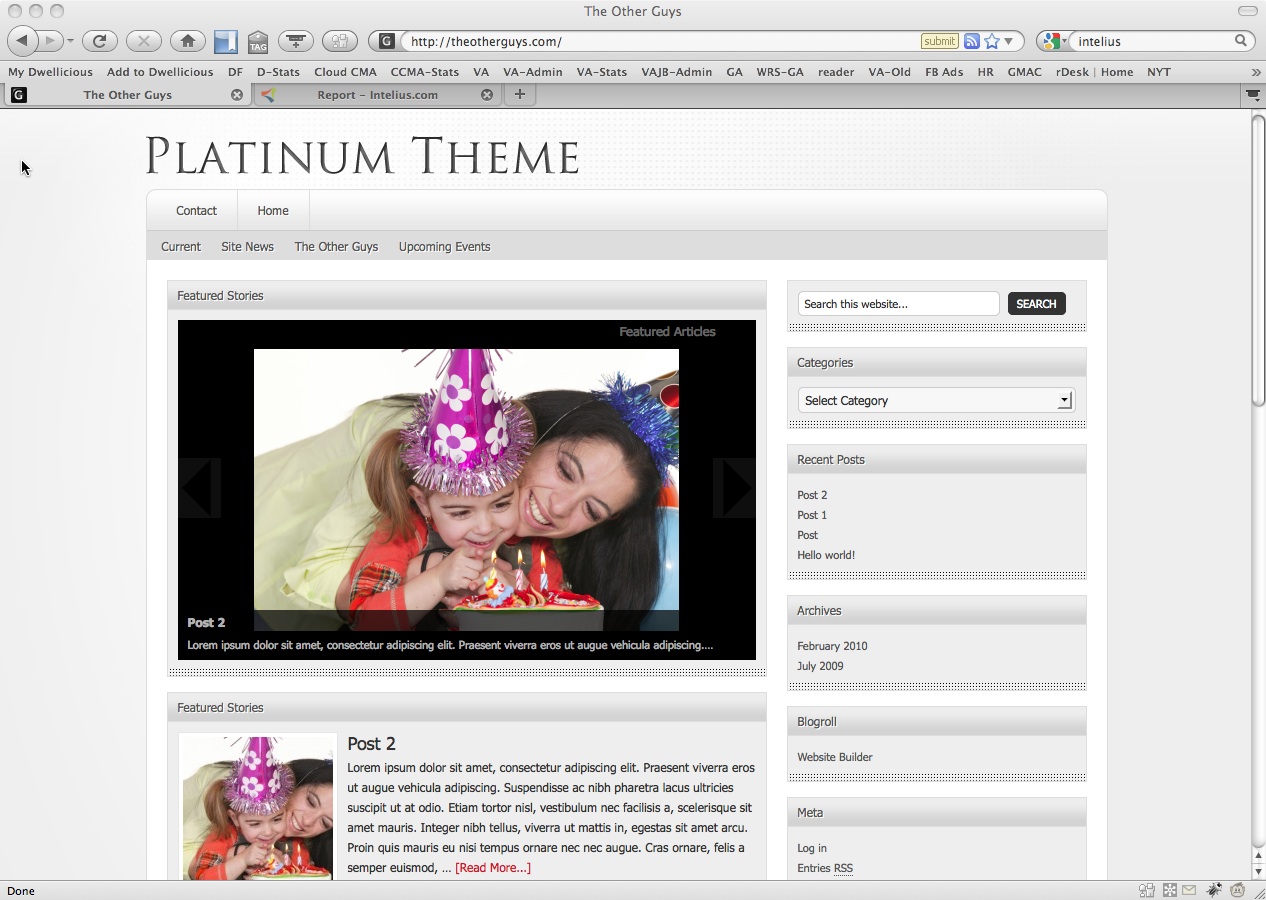The height and width of the screenshot is (900, 1266).
Task: Open the back/forward history dropdown arrow
Action: click(x=70, y=41)
